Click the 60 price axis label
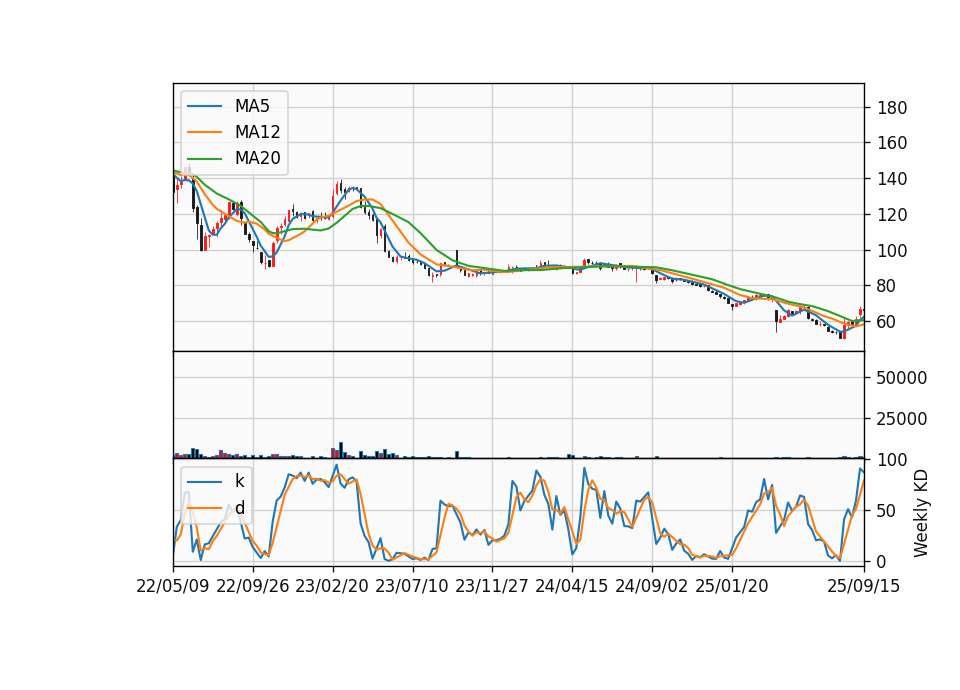Screen dimensions: 960x690 (887, 321)
